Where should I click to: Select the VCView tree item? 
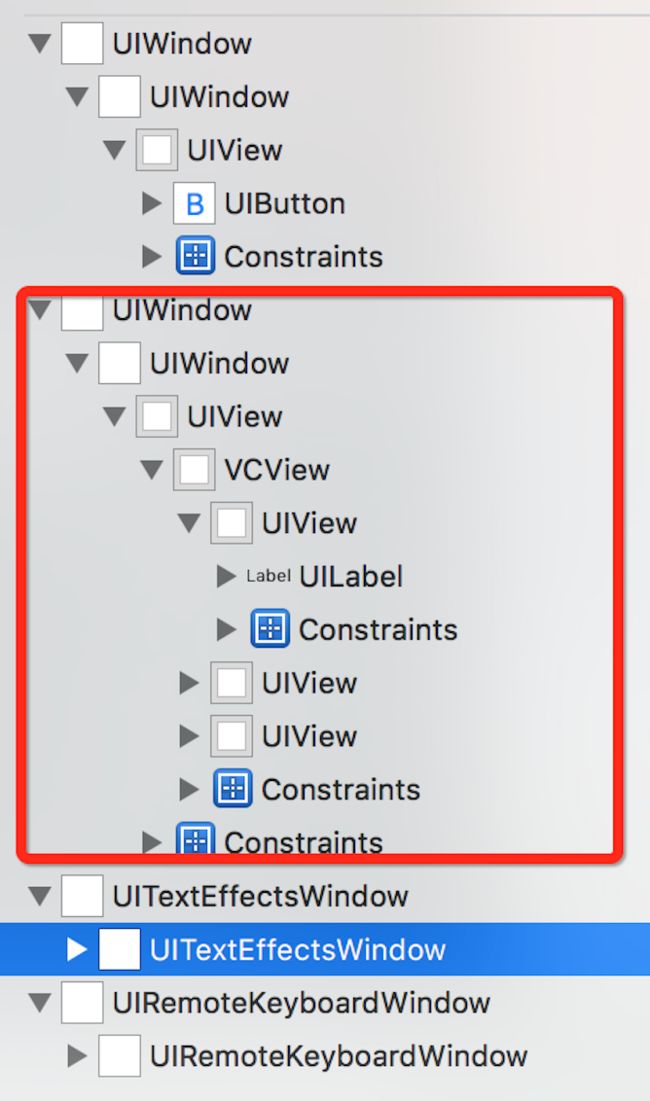(277, 470)
